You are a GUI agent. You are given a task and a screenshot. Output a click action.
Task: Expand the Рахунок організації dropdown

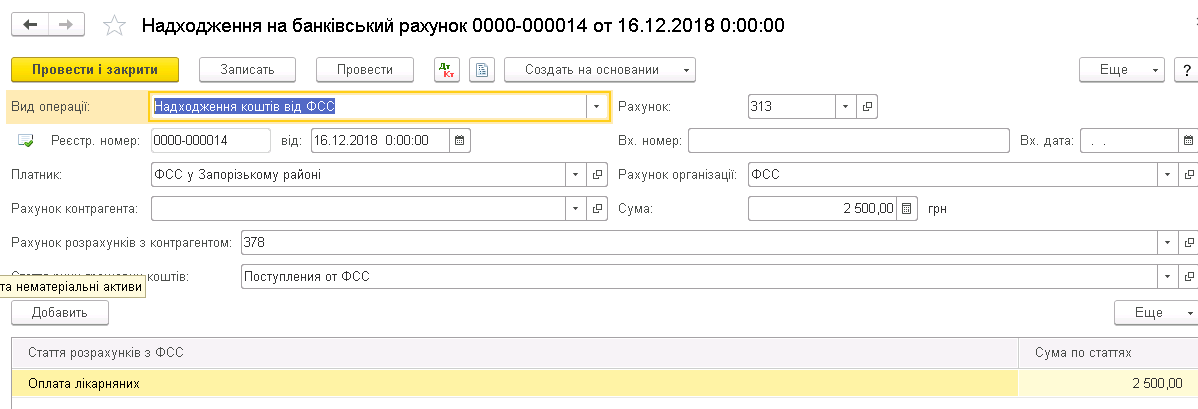(x=1167, y=175)
